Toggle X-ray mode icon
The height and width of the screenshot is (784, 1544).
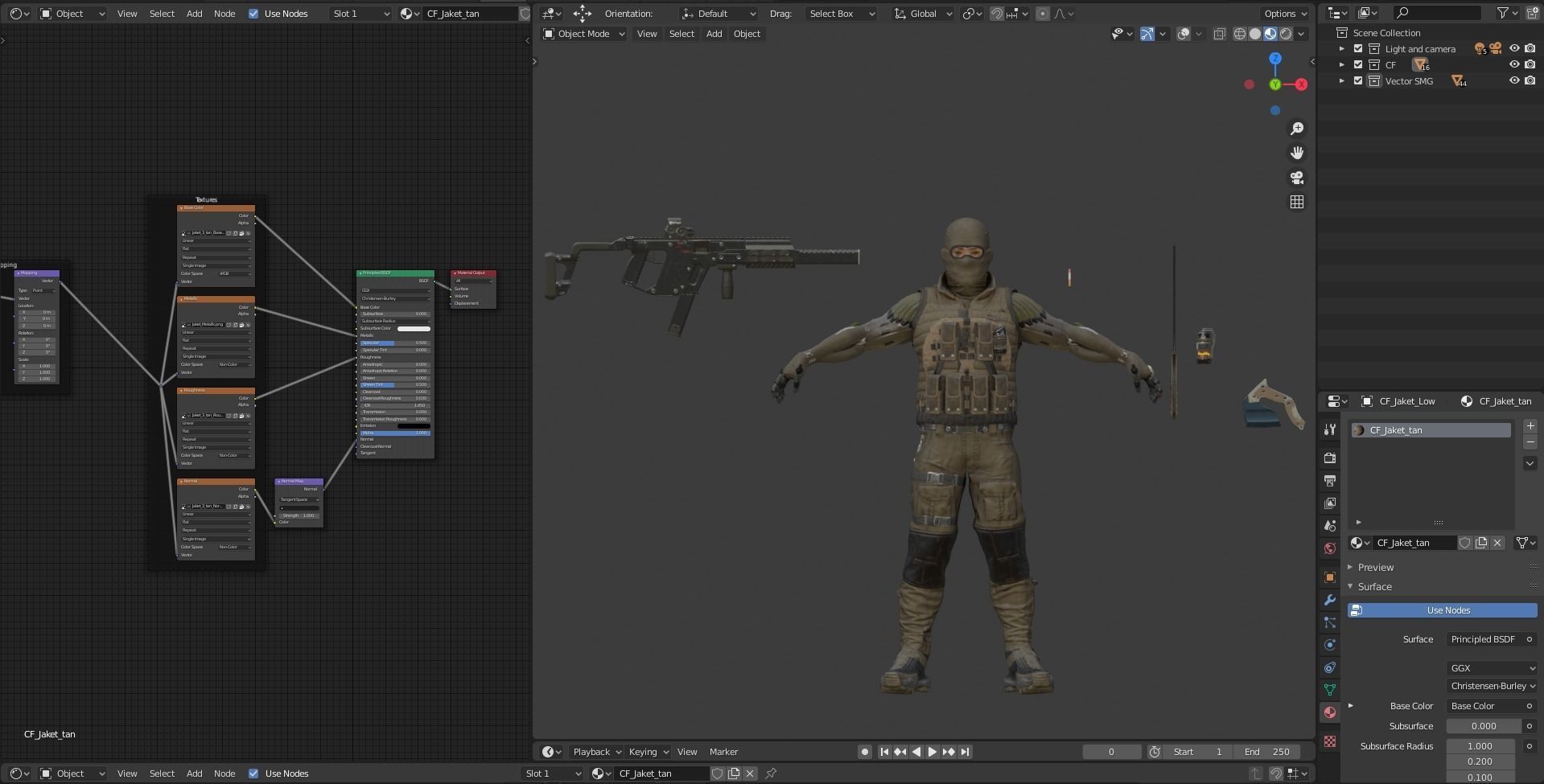[1219, 34]
